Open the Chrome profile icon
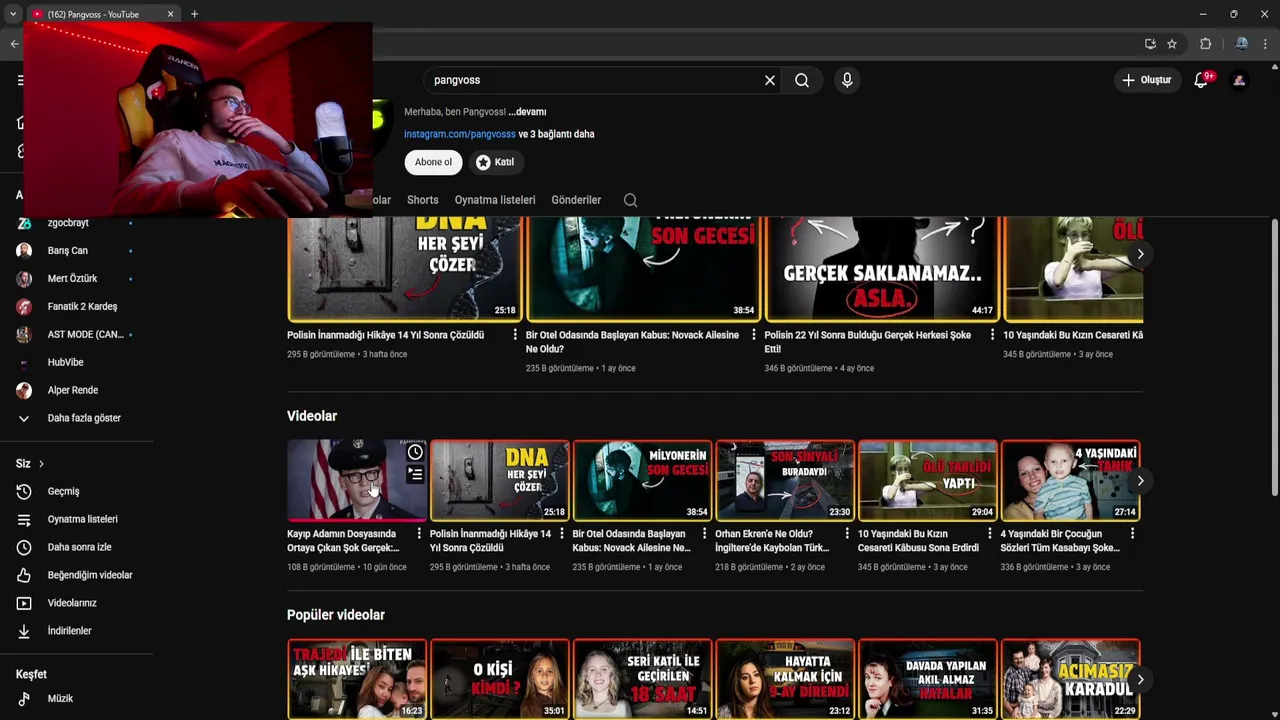Viewport: 1280px width, 720px height. pos(1241,44)
